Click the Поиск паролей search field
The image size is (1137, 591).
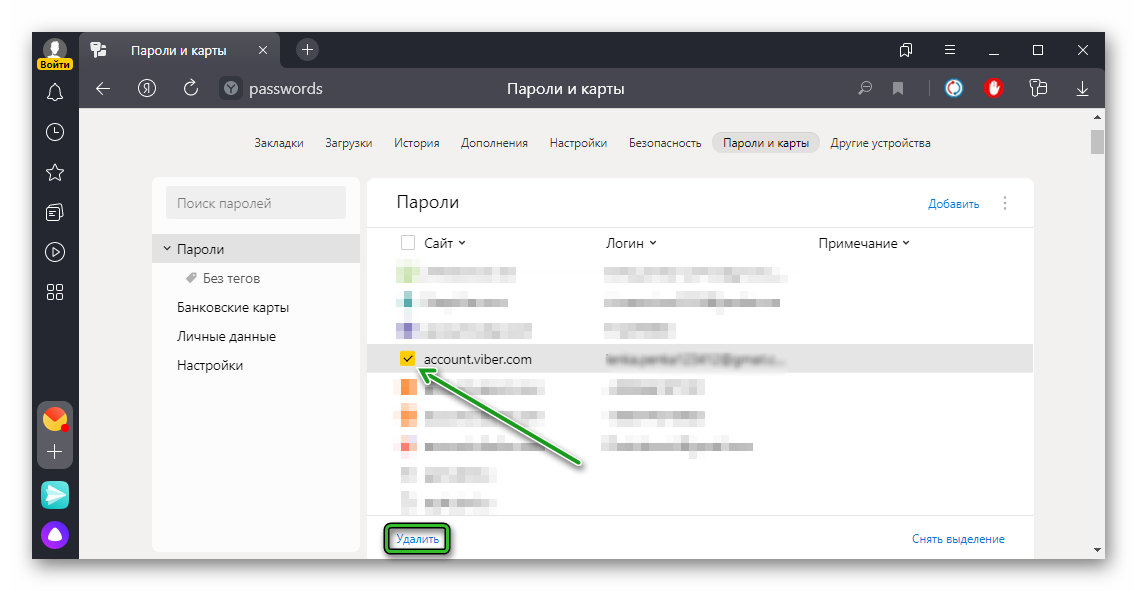256,203
